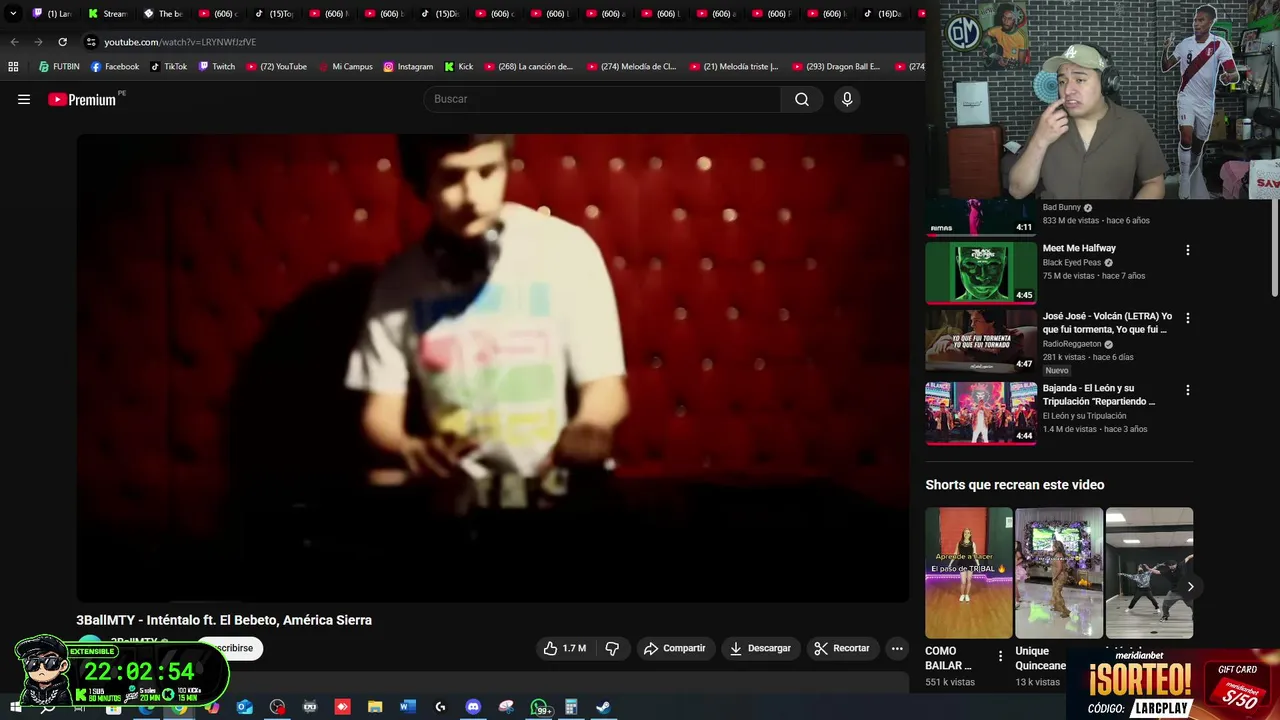Open more actions ellipsis below video

tap(897, 648)
